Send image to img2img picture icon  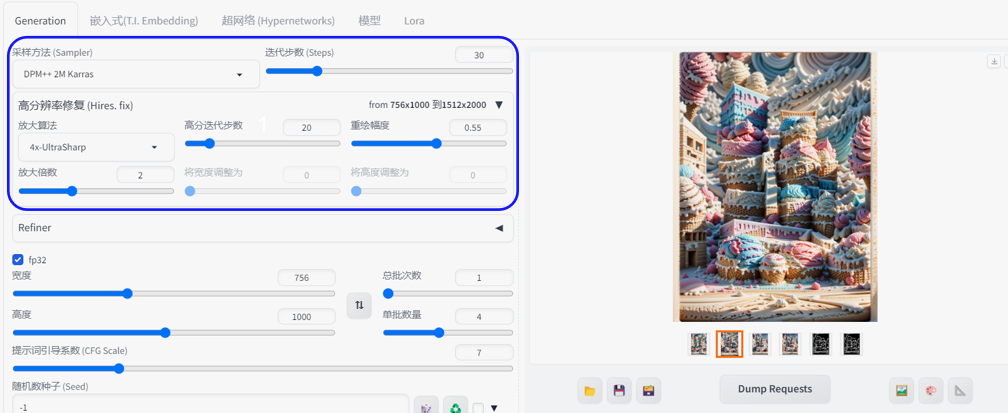901,390
